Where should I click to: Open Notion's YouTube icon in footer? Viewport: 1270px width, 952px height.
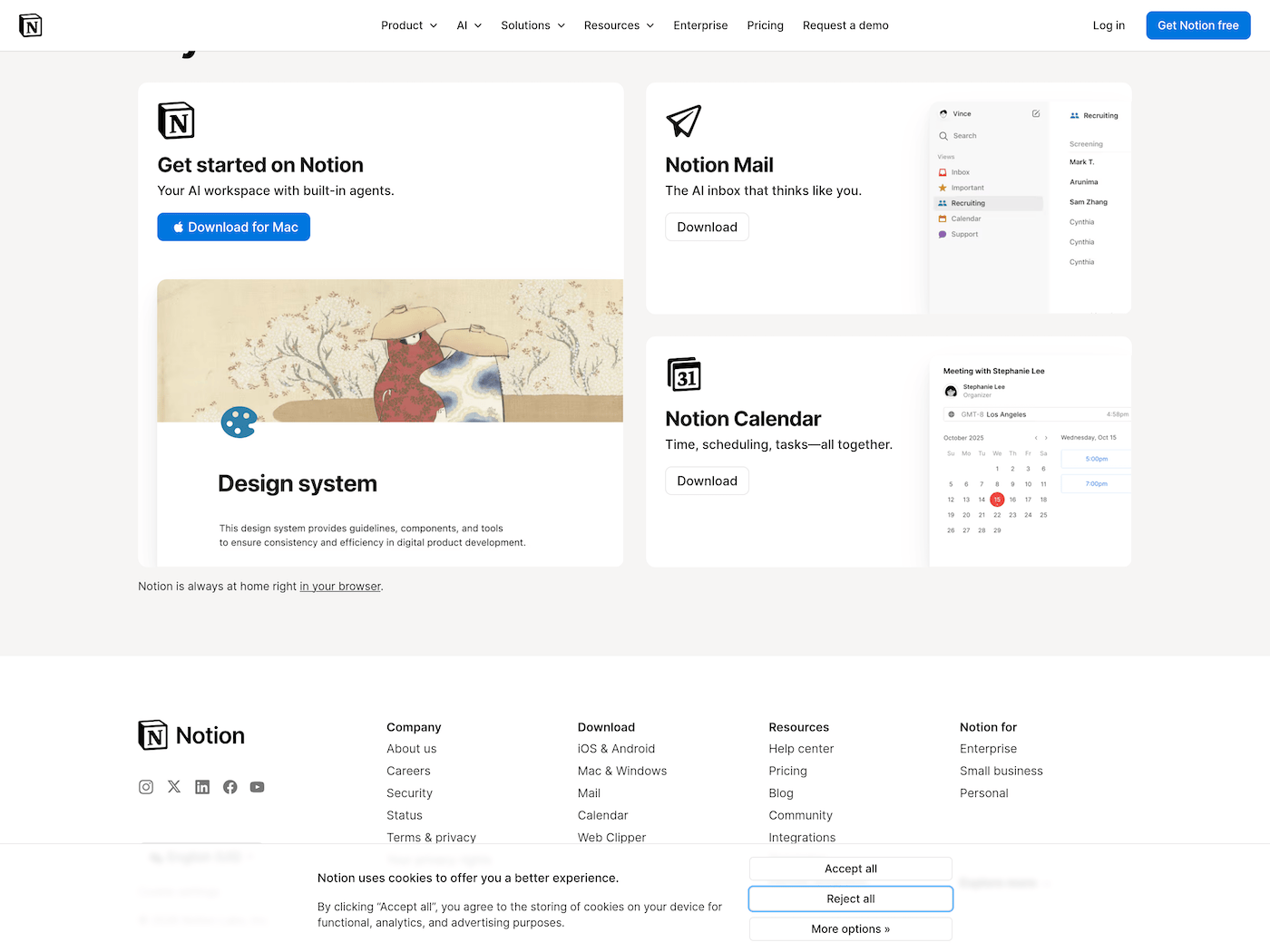coord(258,787)
